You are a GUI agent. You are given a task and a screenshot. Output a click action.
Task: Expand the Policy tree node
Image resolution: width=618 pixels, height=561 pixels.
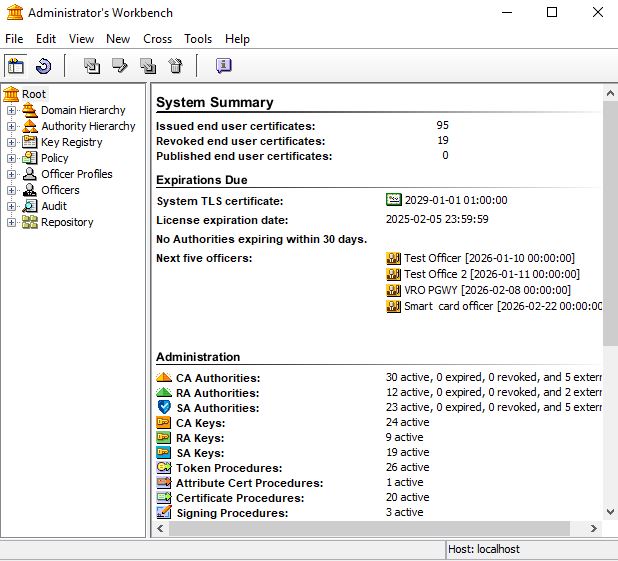pyautogui.click(x=12, y=158)
